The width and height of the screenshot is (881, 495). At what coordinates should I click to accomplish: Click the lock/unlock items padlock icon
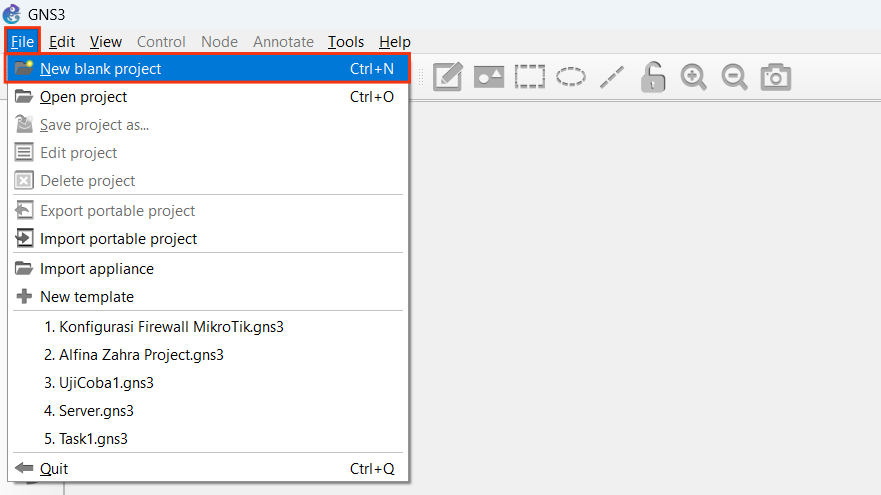pyautogui.click(x=653, y=77)
